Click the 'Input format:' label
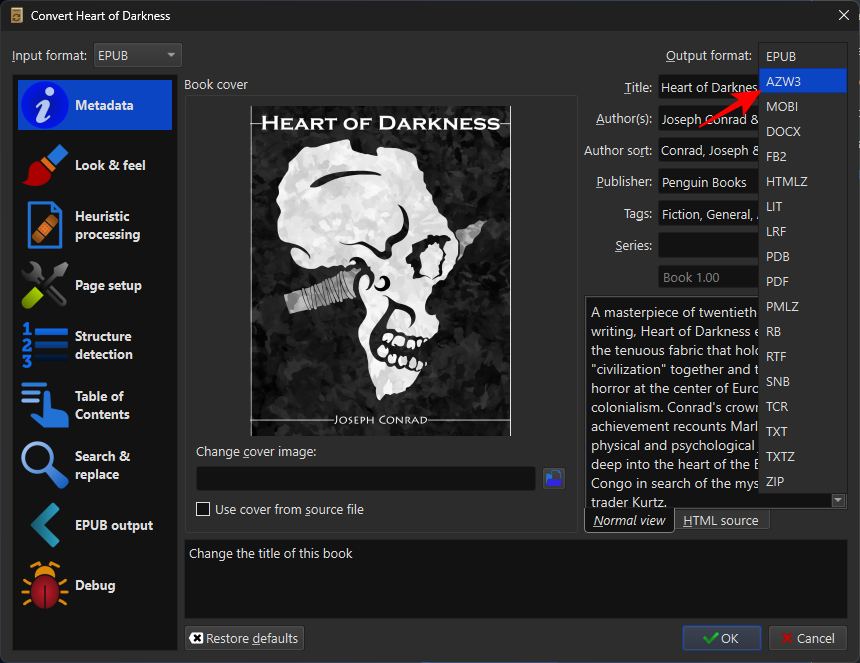Screen dimensions: 860x663 (x=49, y=55)
